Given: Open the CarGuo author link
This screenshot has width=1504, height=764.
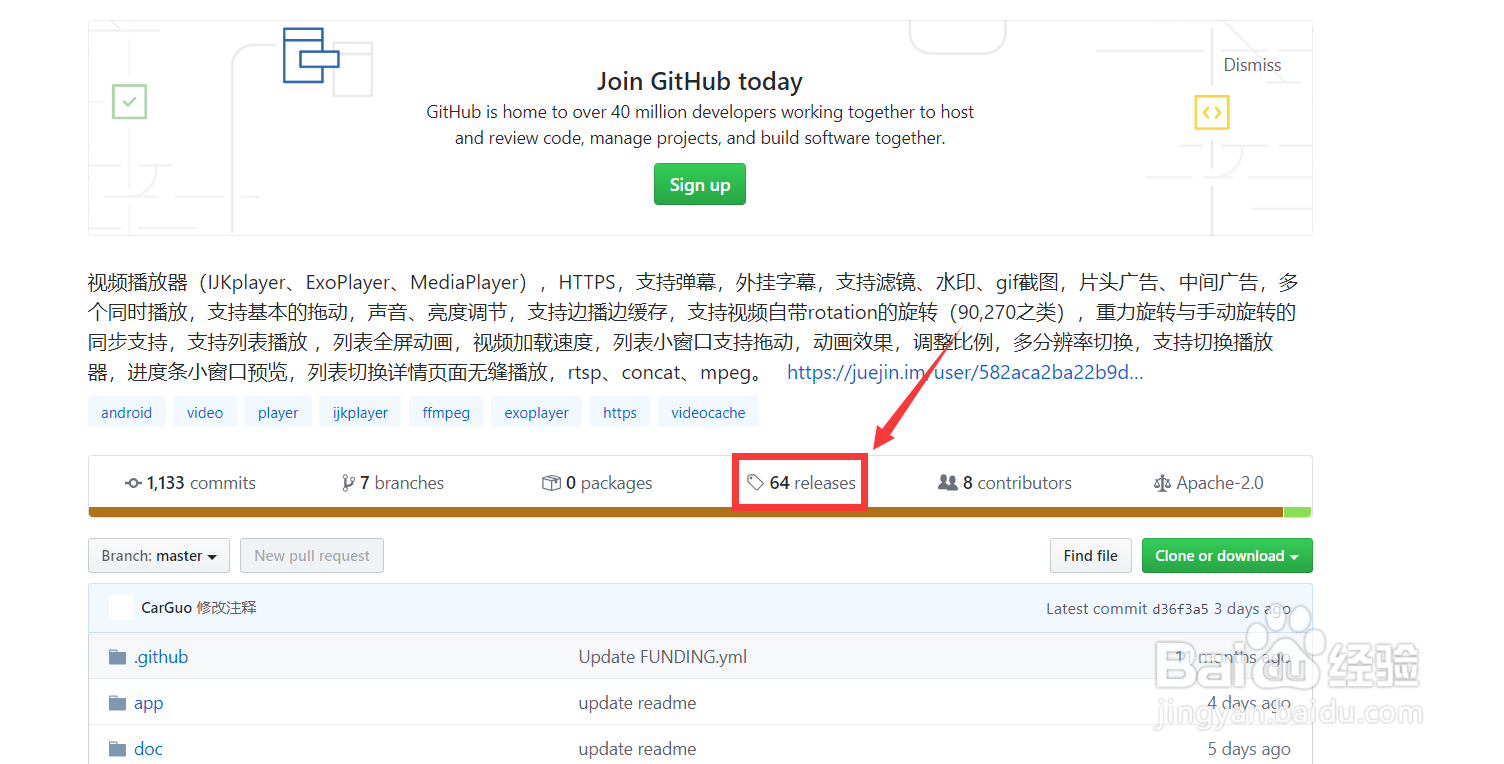Looking at the screenshot, I should coord(166,607).
